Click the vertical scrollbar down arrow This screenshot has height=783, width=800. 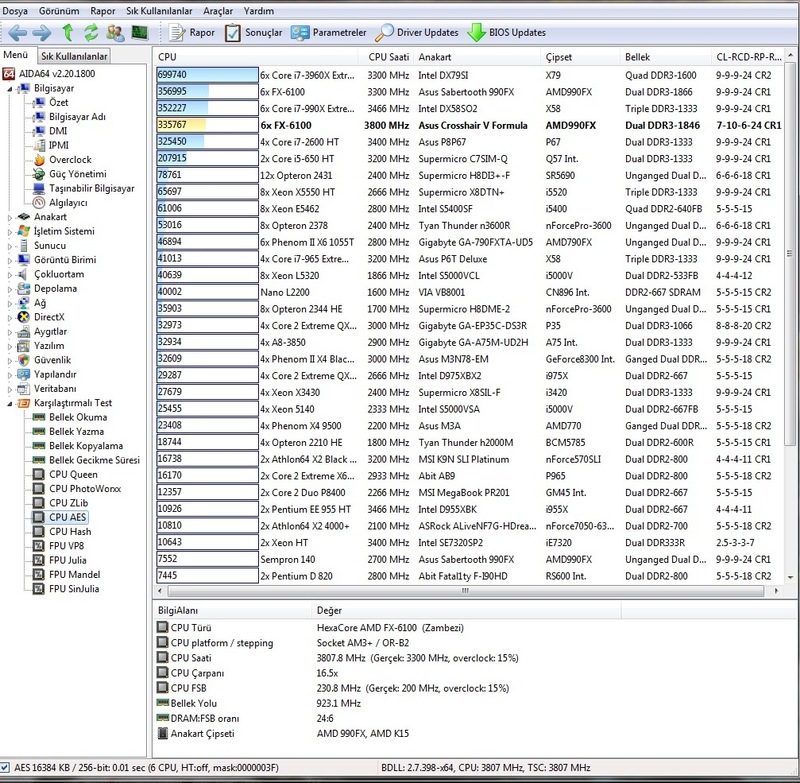(790, 577)
